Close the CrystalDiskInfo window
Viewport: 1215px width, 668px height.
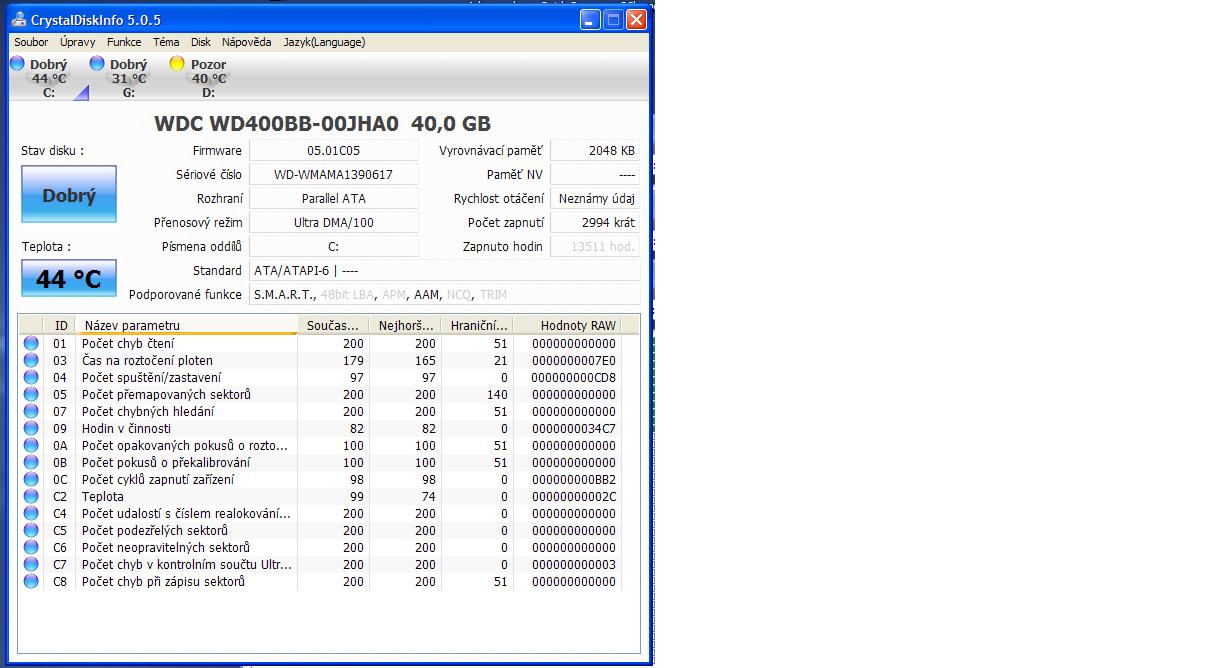pos(636,19)
